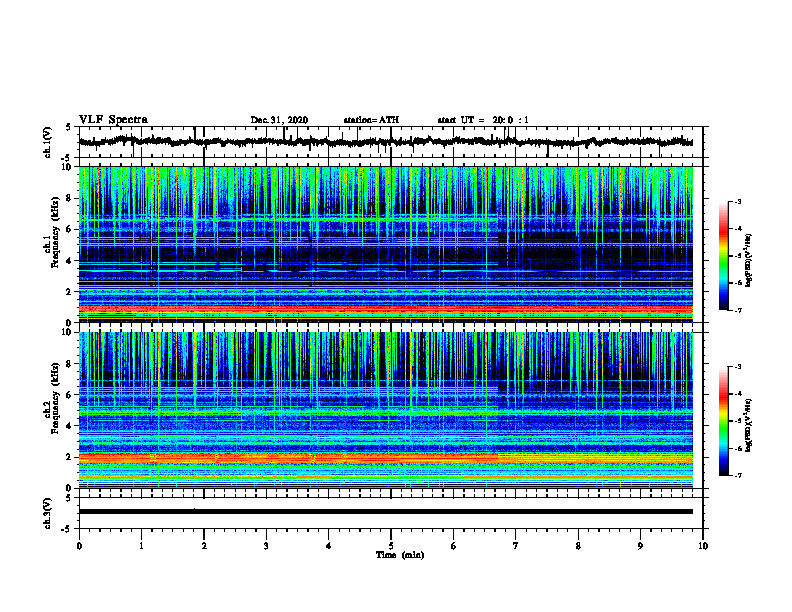
Task: Click the ch.1 voltage waveform trace
Action: [386, 142]
